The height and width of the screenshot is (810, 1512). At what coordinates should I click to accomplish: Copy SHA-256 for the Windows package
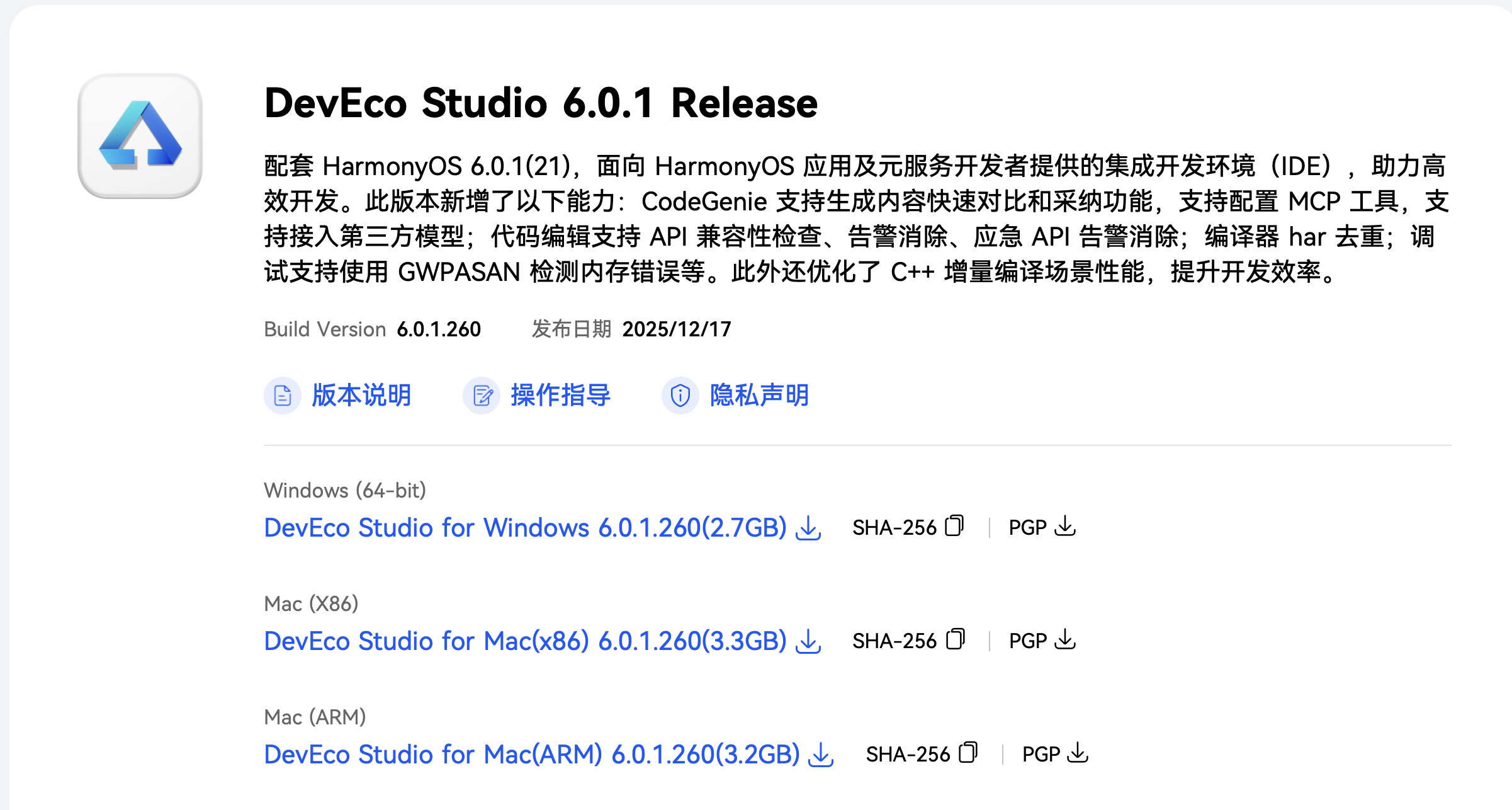(x=954, y=526)
